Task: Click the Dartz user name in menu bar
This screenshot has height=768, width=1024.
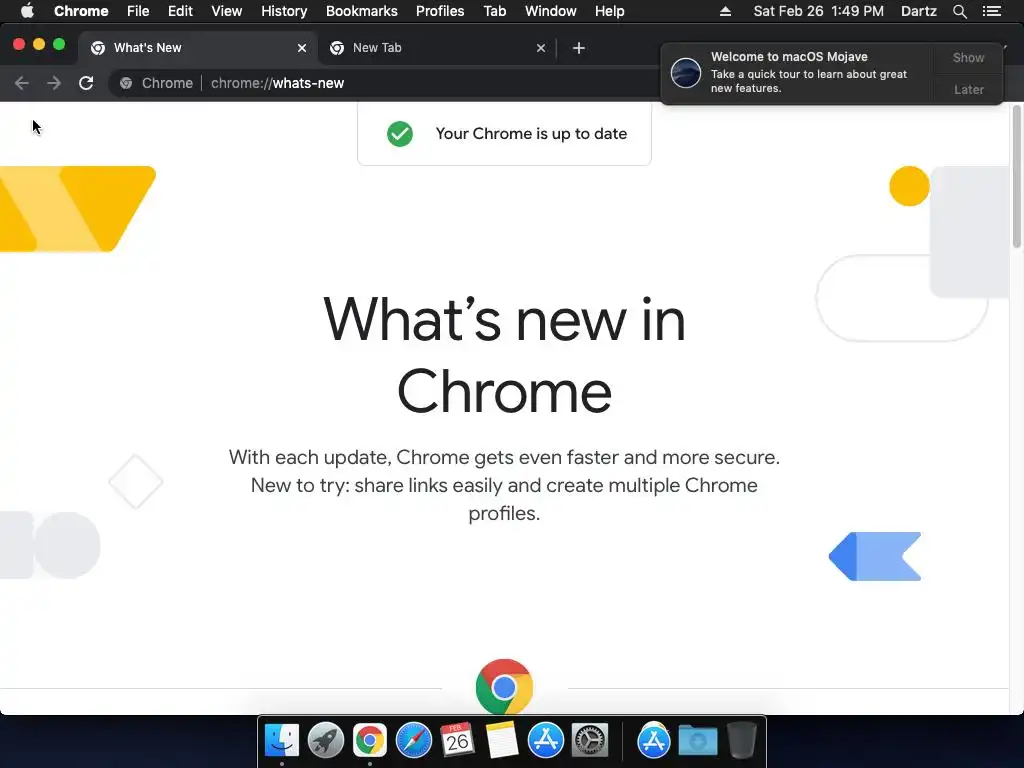Action: point(918,11)
